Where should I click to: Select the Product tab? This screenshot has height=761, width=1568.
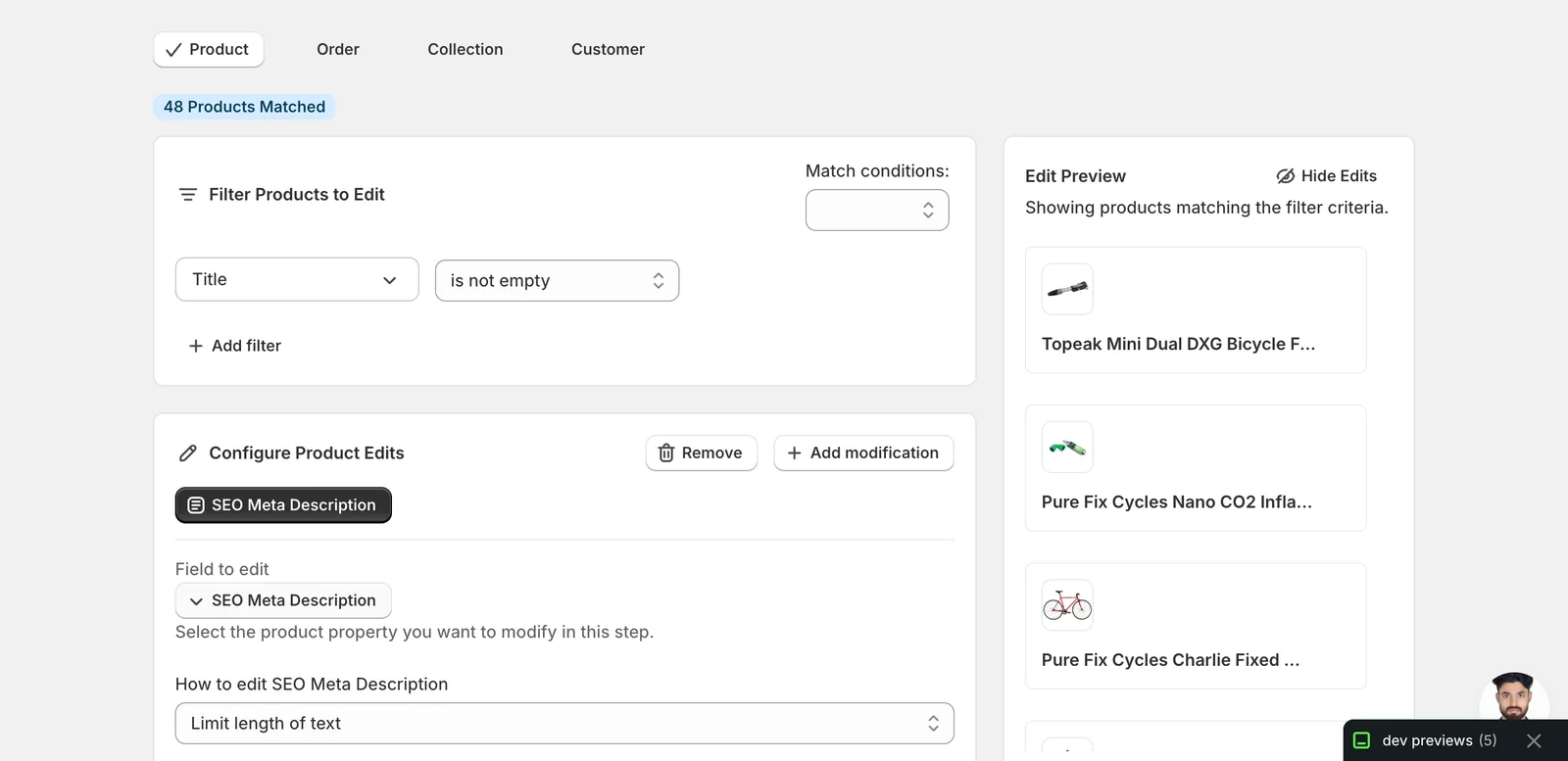click(x=209, y=50)
